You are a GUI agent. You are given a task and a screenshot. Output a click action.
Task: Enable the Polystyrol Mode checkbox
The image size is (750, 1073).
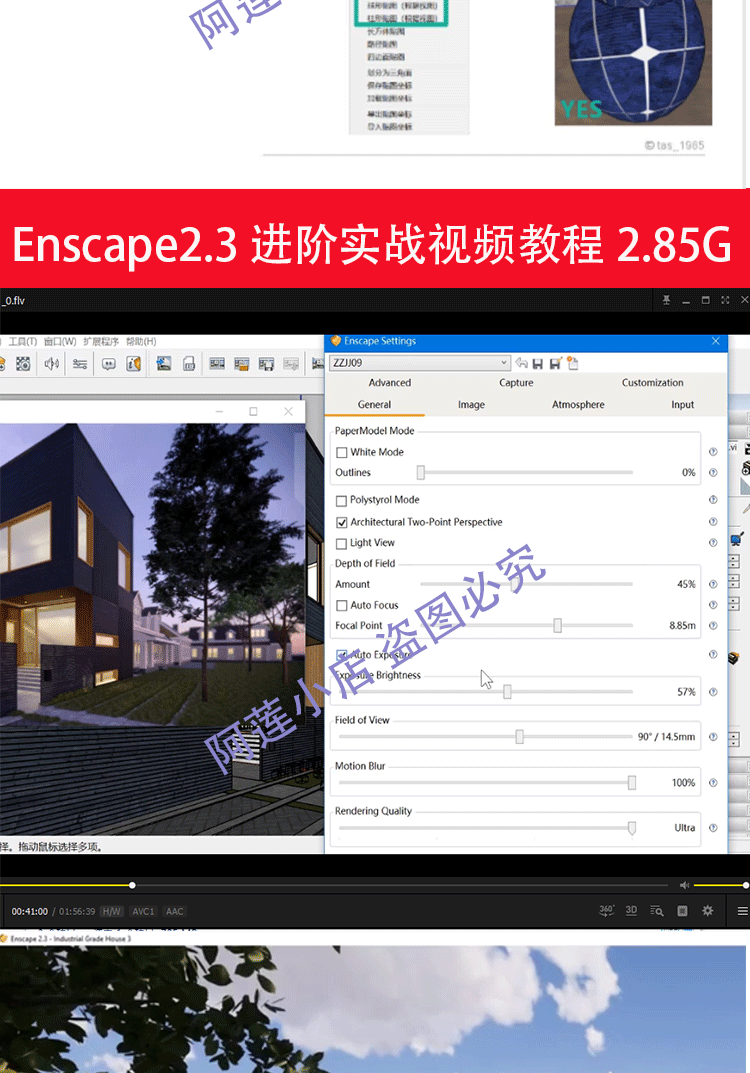pos(341,500)
